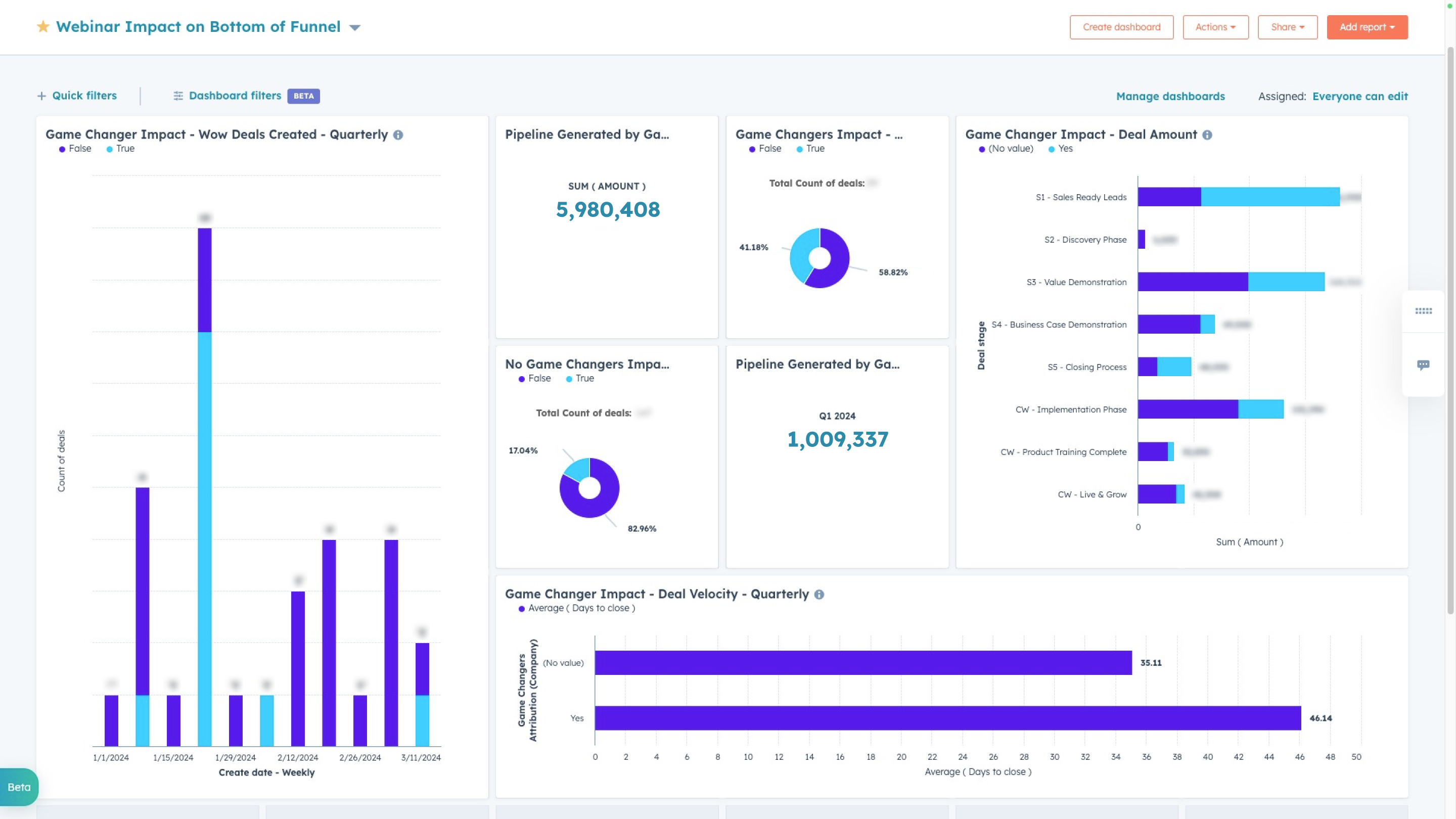This screenshot has height=819, width=1456.
Task: Open the dashboard title dropdown arrow
Action: [x=355, y=27]
